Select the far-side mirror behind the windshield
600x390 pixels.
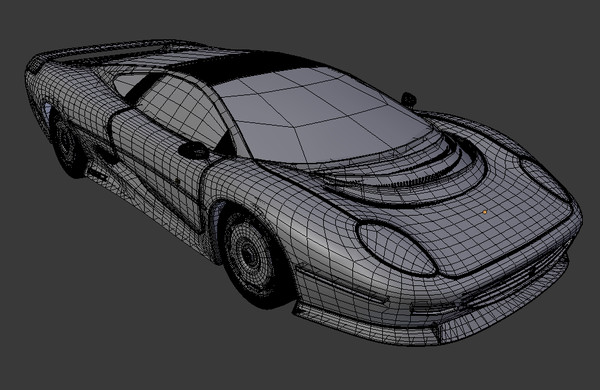409,99
